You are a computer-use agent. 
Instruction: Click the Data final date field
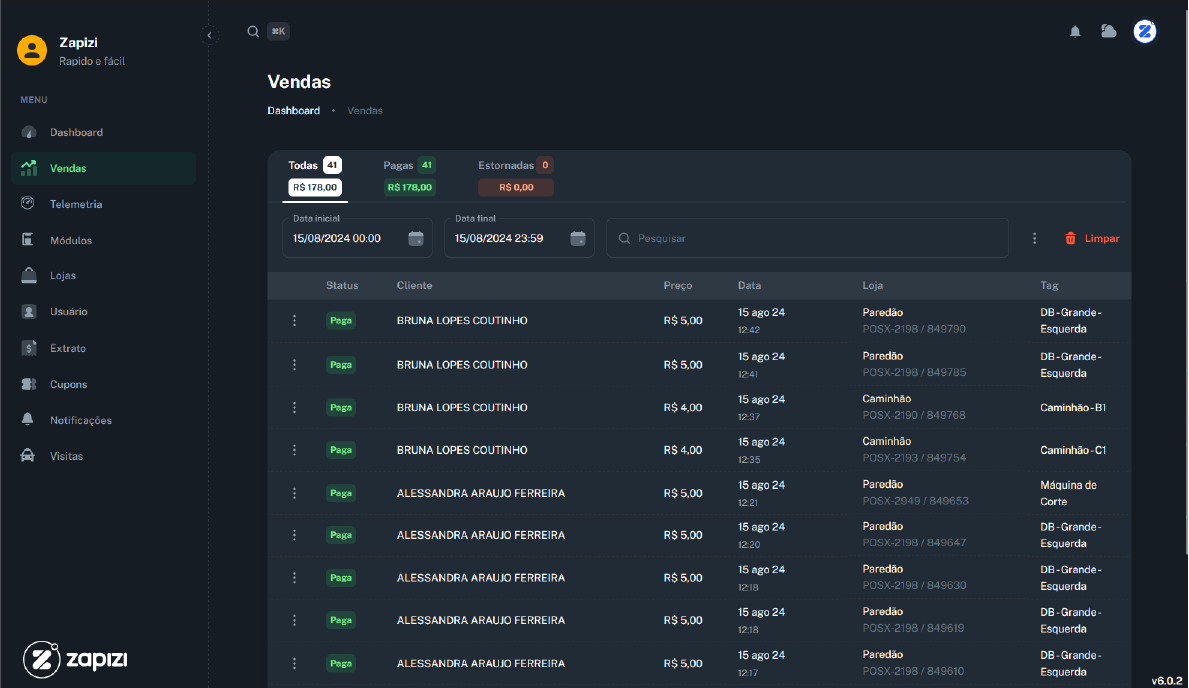pos(519,238)
